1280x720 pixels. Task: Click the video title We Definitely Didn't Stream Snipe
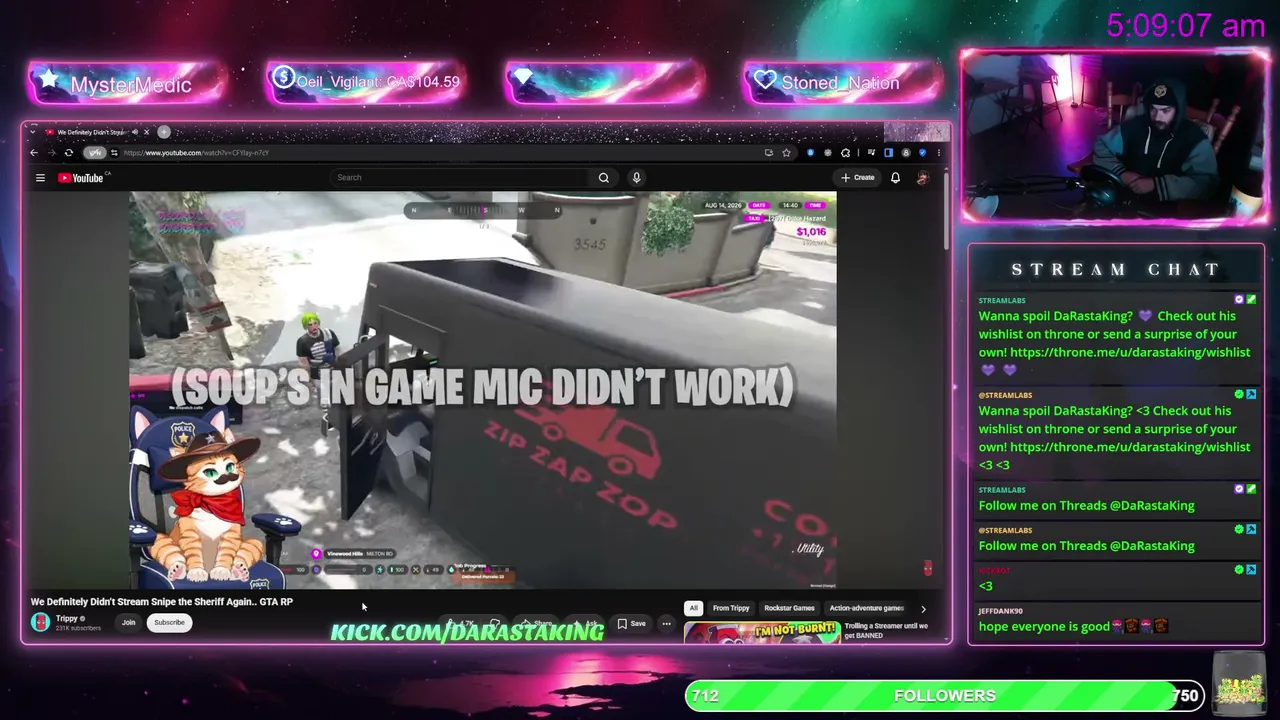162,602
